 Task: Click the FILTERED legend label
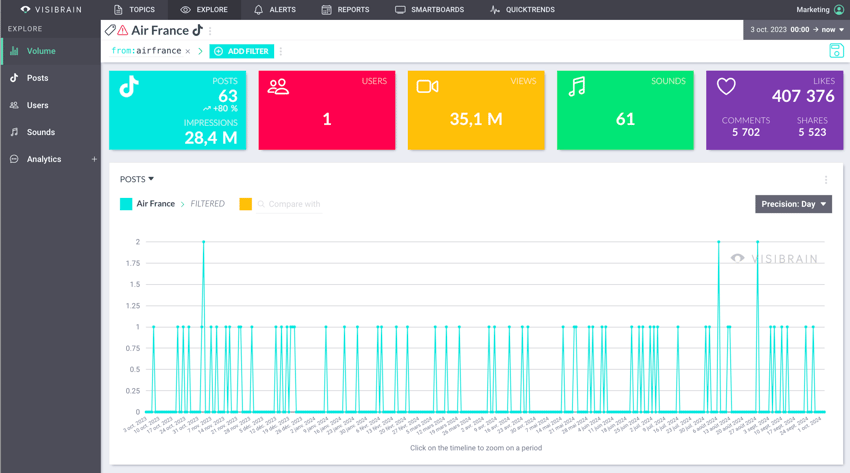tap(208, 204)
